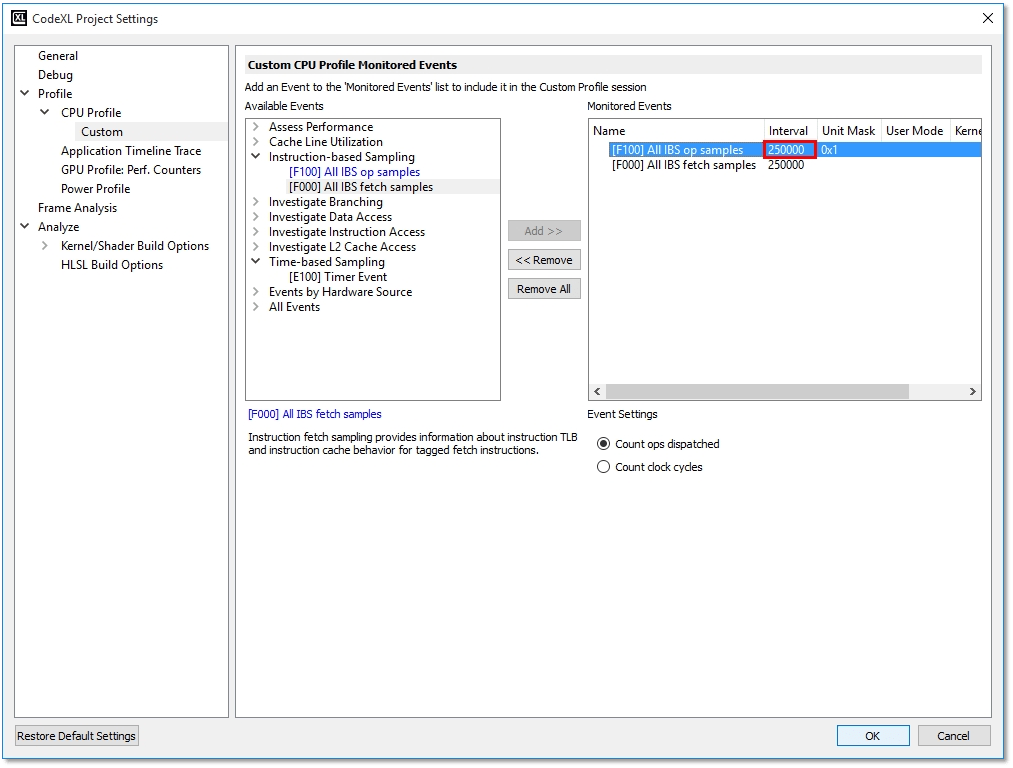Screen dimensions: 1013x768
Task: Select [F100] All IBS op samples available event
Action: (355, 172)
